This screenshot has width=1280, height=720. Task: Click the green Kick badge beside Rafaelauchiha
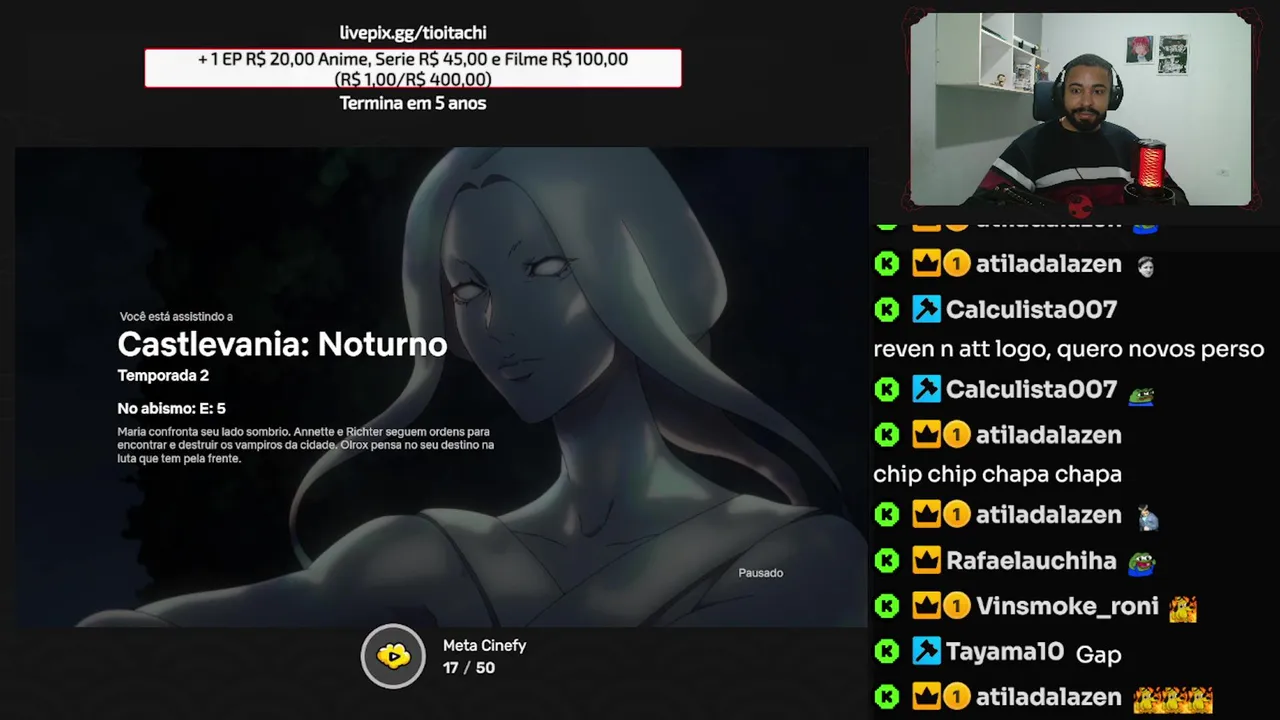(887, 561)
